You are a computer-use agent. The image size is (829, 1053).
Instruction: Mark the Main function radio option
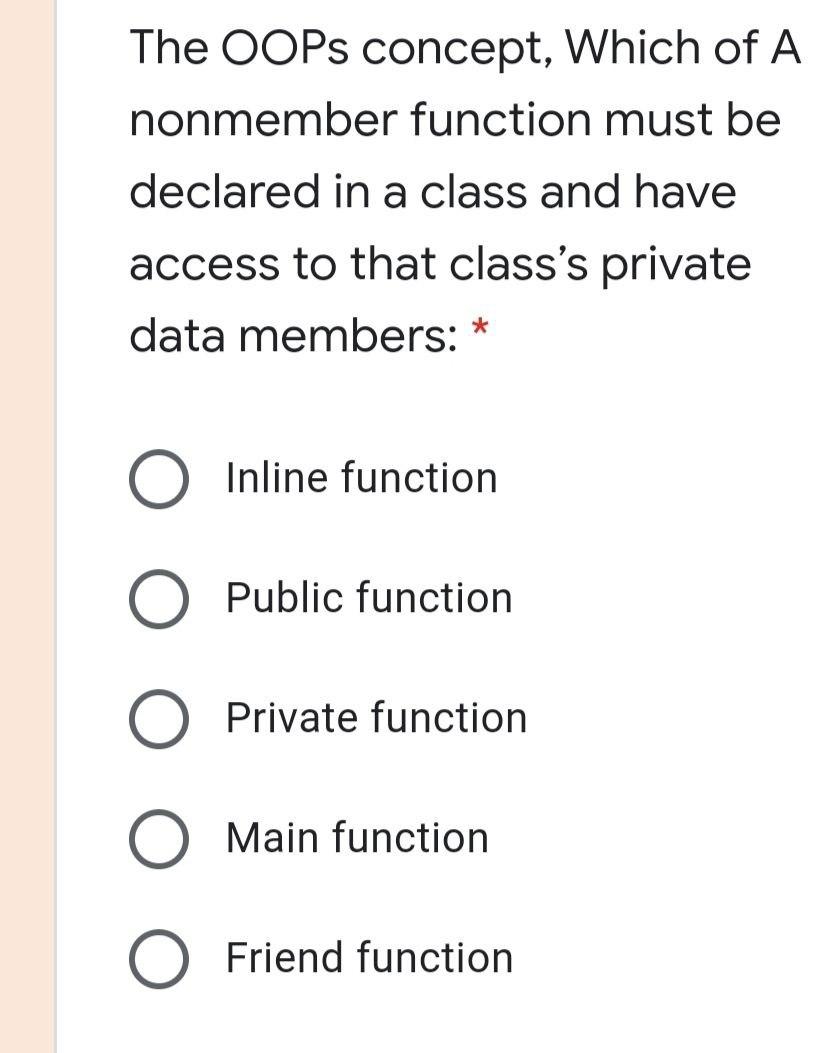(x=159, y=839)
